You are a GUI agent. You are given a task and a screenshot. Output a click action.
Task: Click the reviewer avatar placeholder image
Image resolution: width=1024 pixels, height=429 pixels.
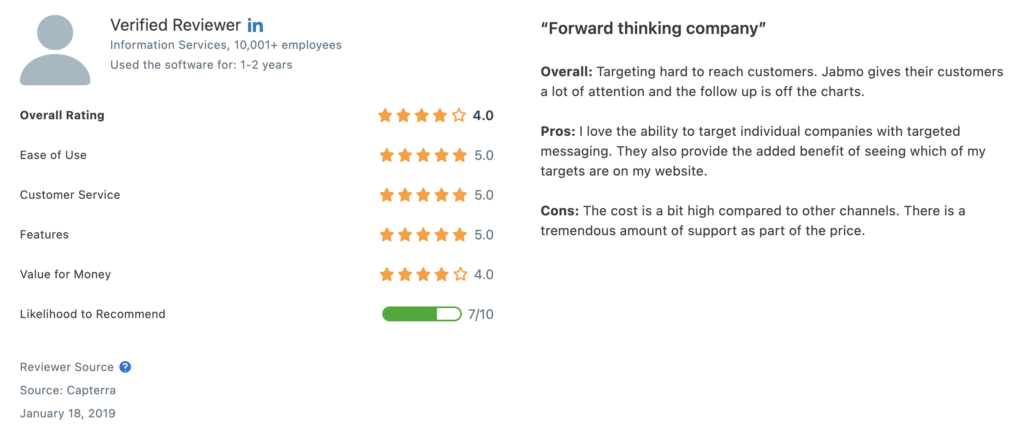click(55, 50)
